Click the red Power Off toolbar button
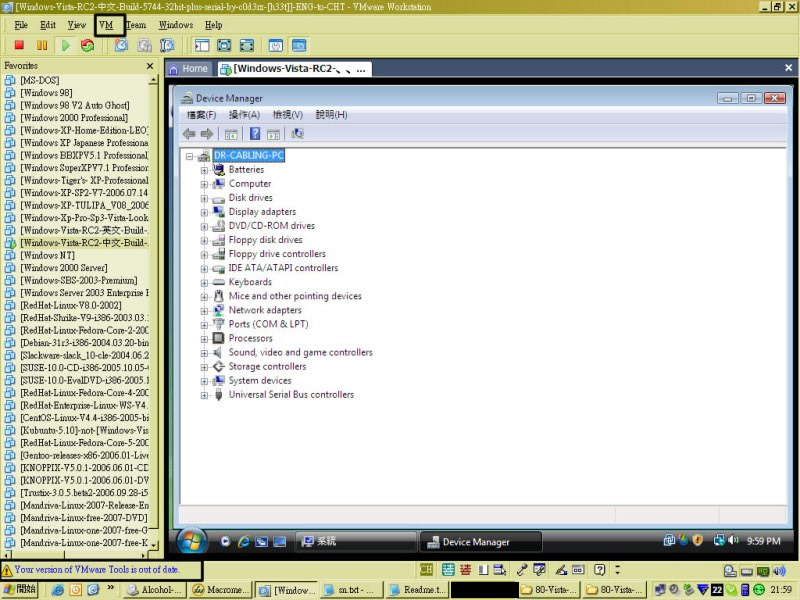The height and width of the screenshot is (600, 800). click(x=19, y=45)
